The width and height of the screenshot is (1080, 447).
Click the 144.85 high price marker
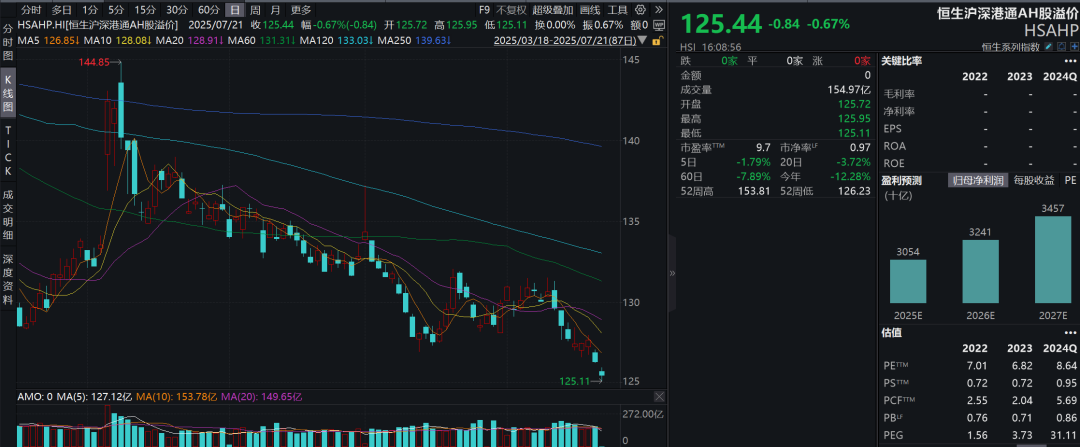coord(95,62)
